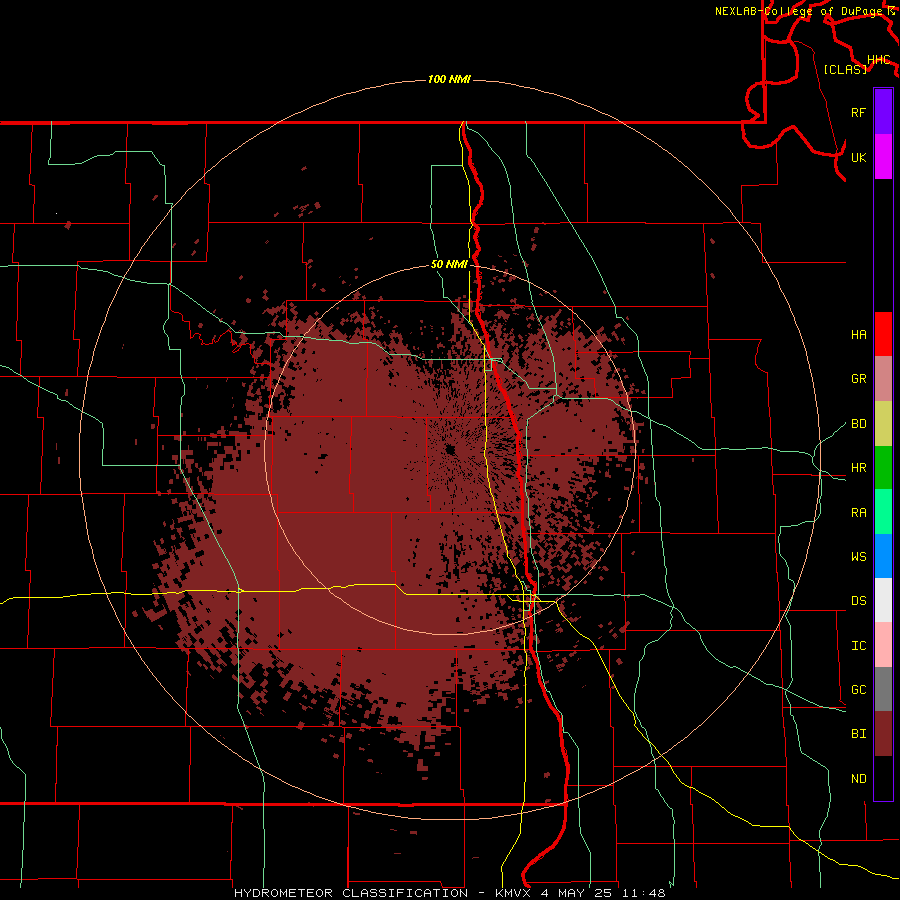Viewport: 900px width, 900px height.
Task: Click the radar site center dot
Action: 451,449
